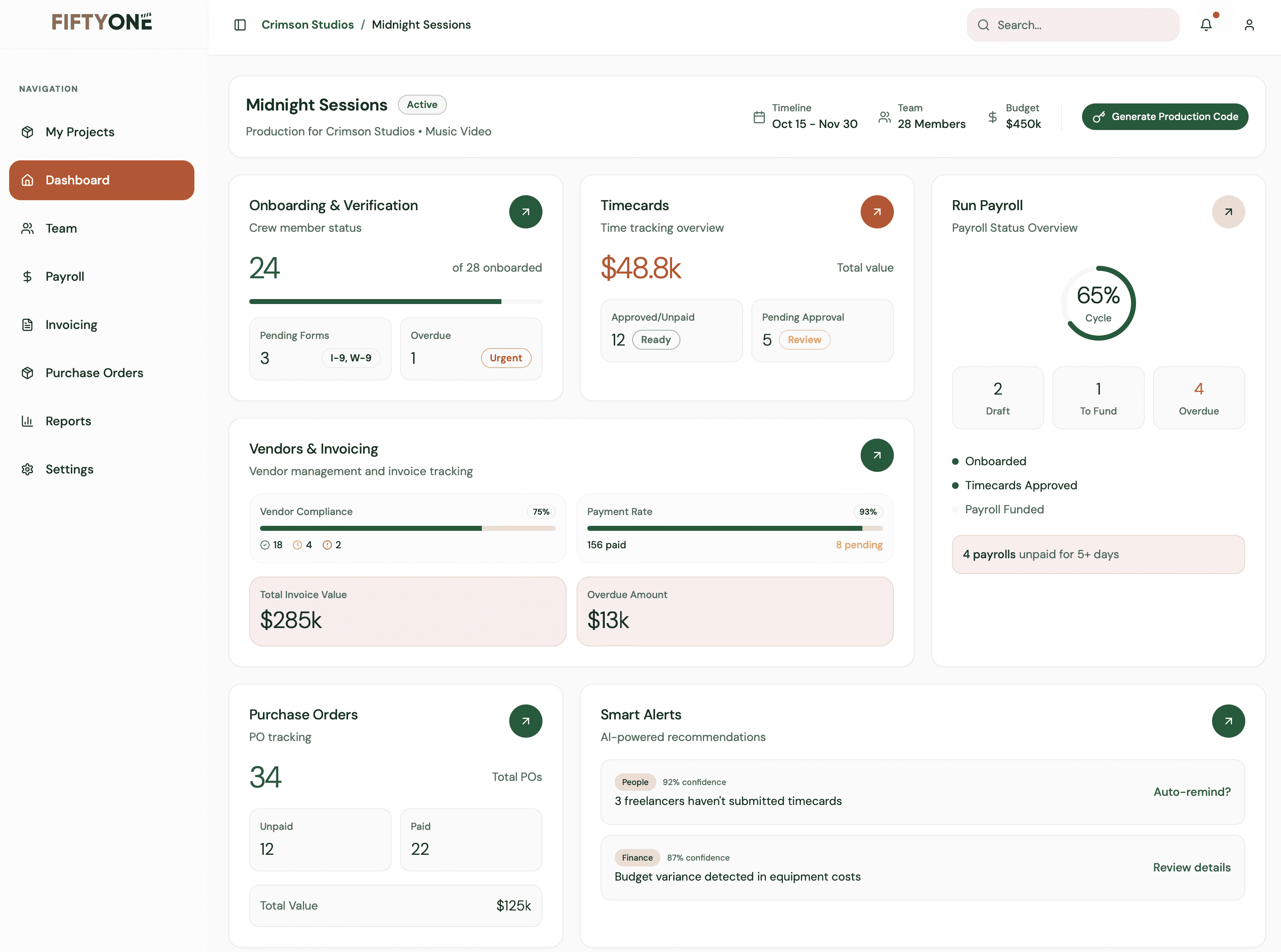Expand the Review badge under Pending Approval

click(x=804, y=339)
